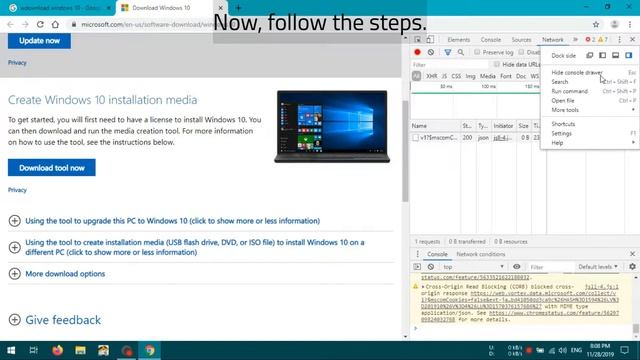Show more DevTools tabs with double chevron
640x360 pixels.
[575, 40]
